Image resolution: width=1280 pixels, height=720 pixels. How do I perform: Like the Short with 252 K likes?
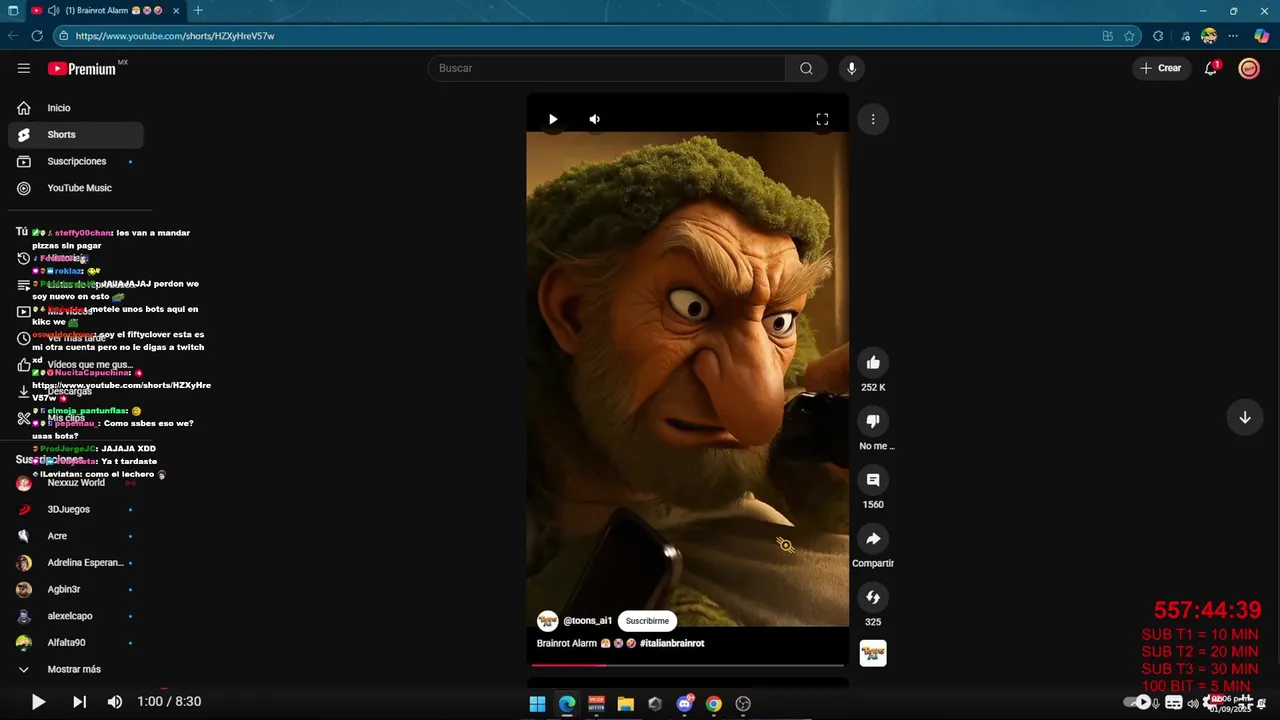(873, 363)
